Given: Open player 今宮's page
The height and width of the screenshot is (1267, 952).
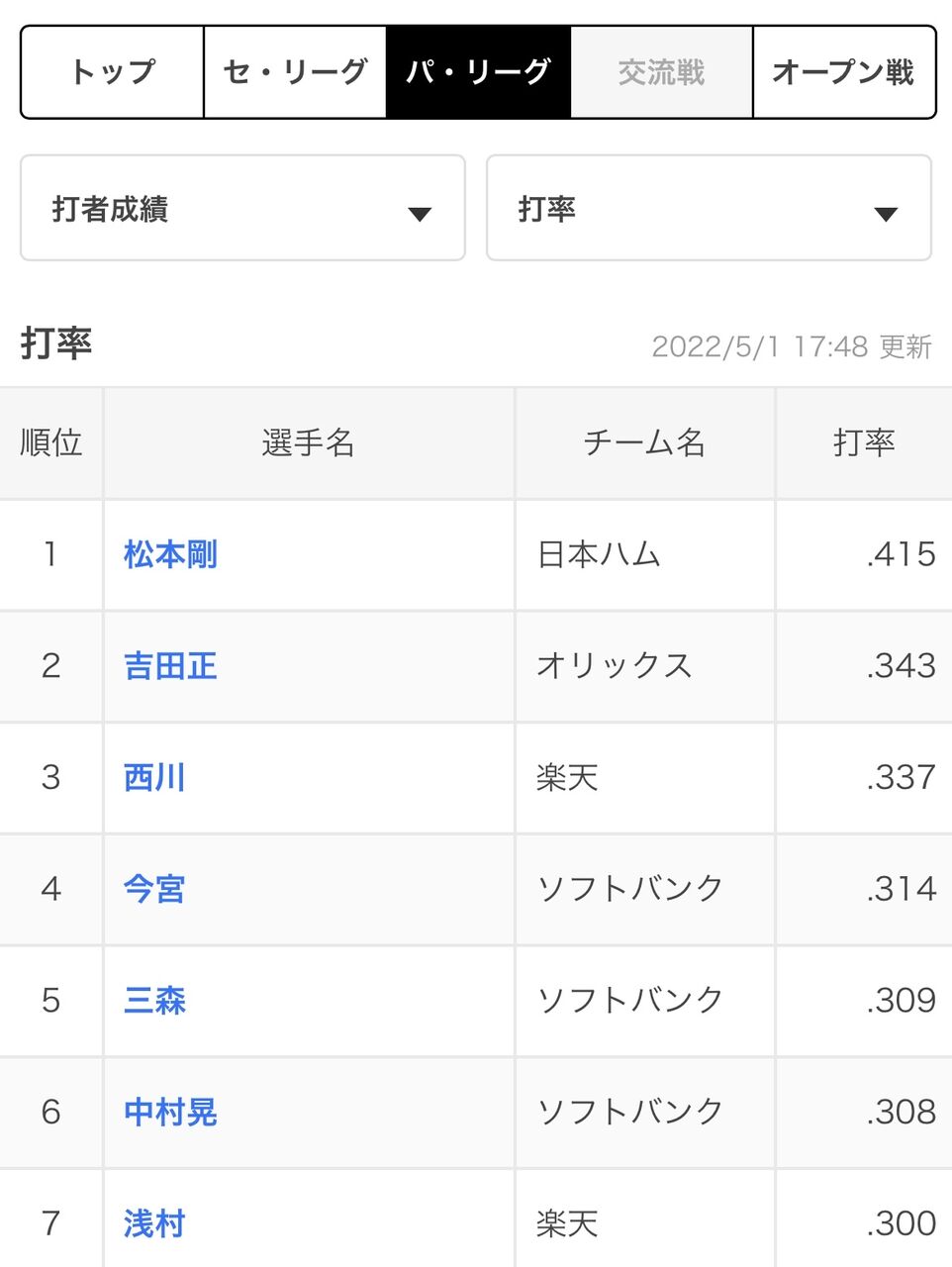Looking at the screenshot, I should 154,890.
